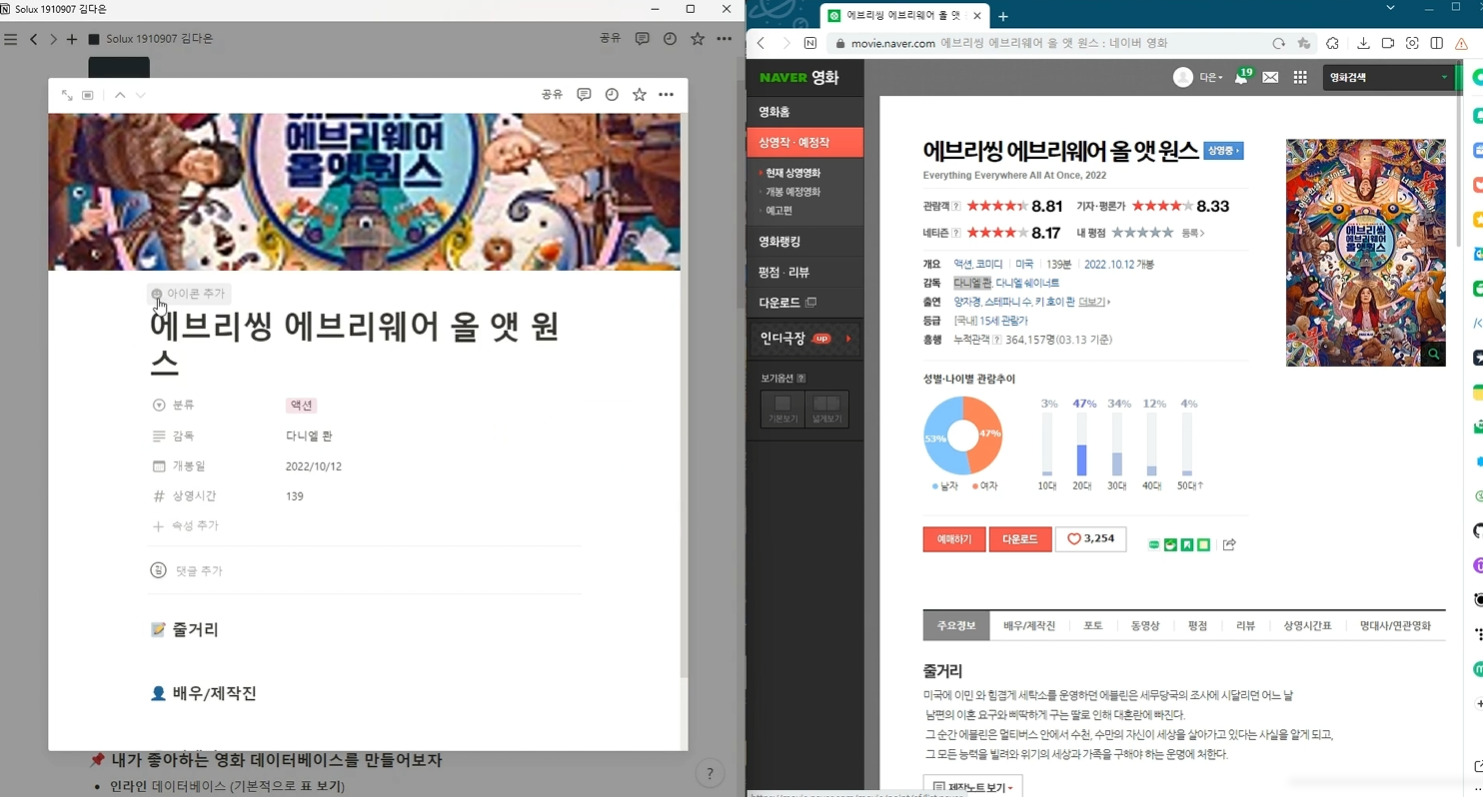Select the 139 상영시간 value
The height and width of the screenshot is (797, 1483).
[x=294, y=496]
